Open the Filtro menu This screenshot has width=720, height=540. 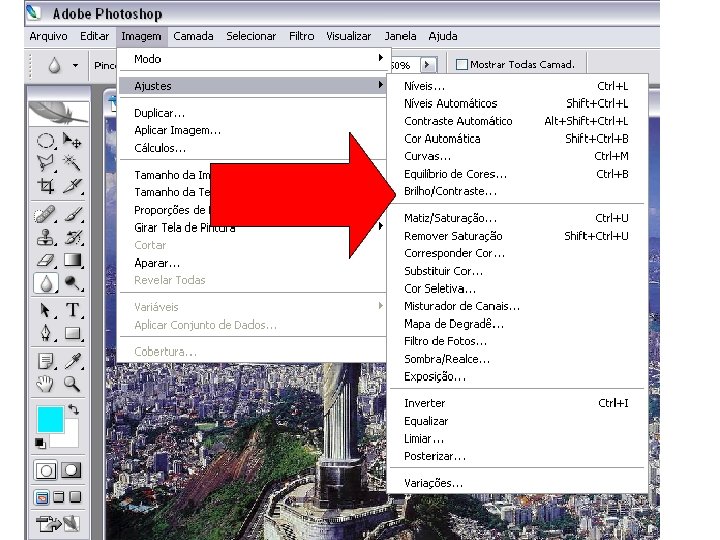302,36
